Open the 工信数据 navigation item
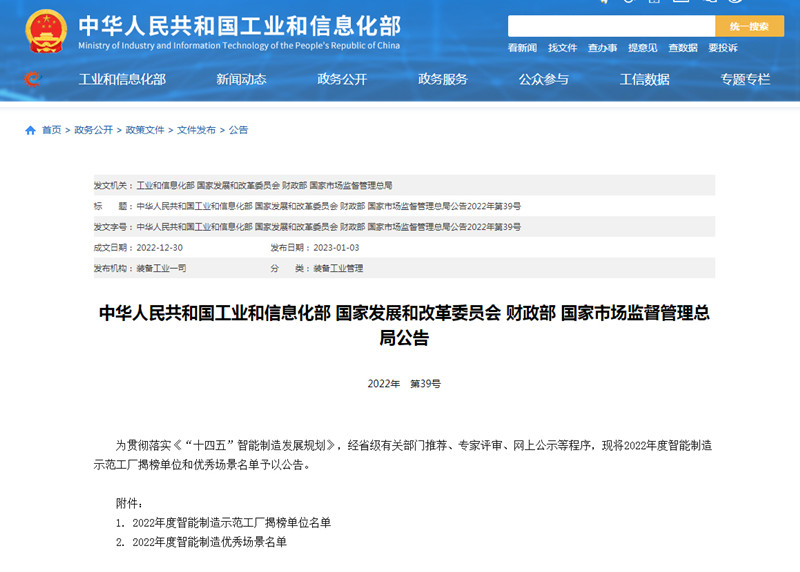 [645, 80]
